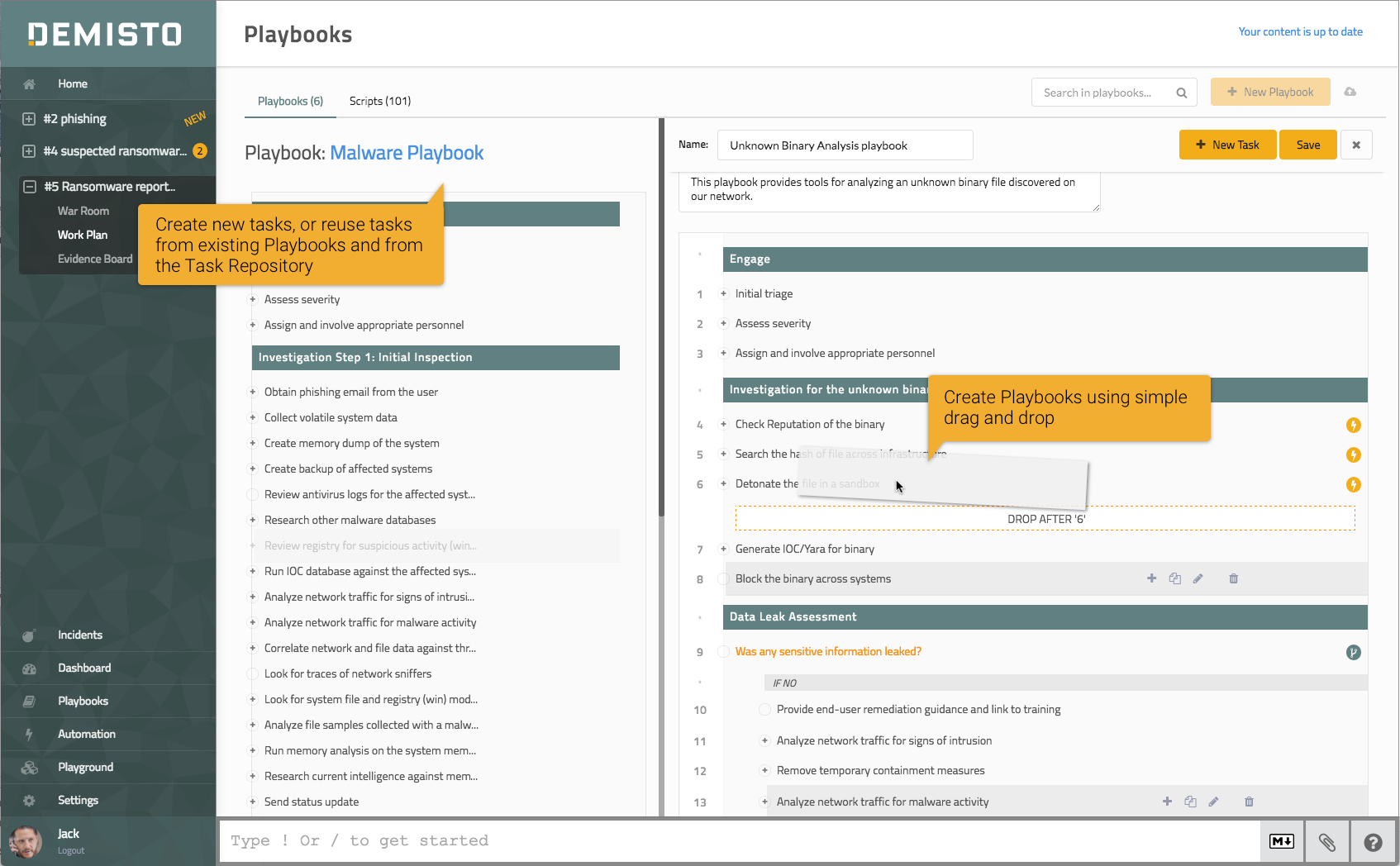Collapse the '#5 Ransomware report' incident

click(29, 187)
